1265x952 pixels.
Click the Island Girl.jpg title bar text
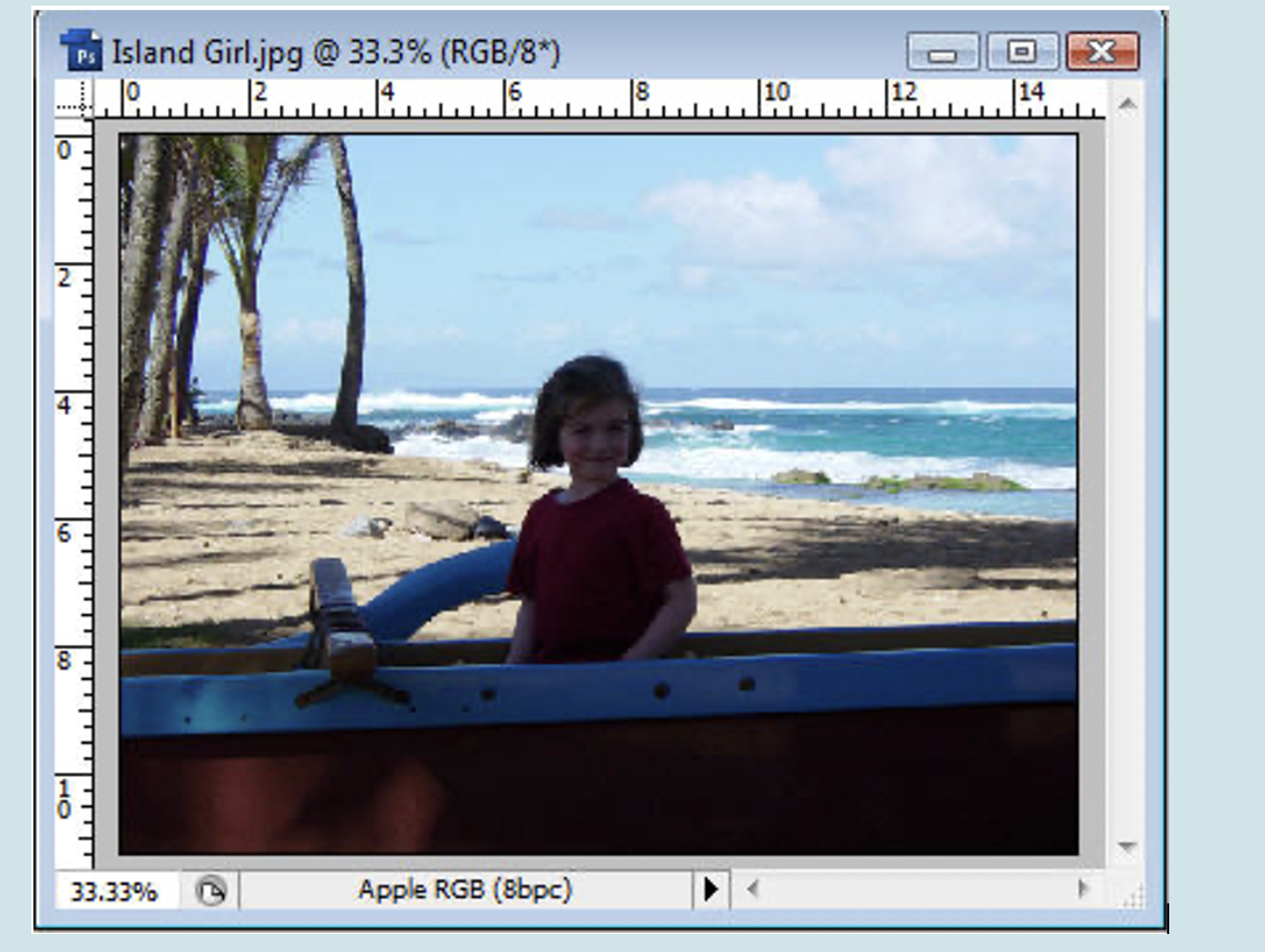tap(336, 52)
